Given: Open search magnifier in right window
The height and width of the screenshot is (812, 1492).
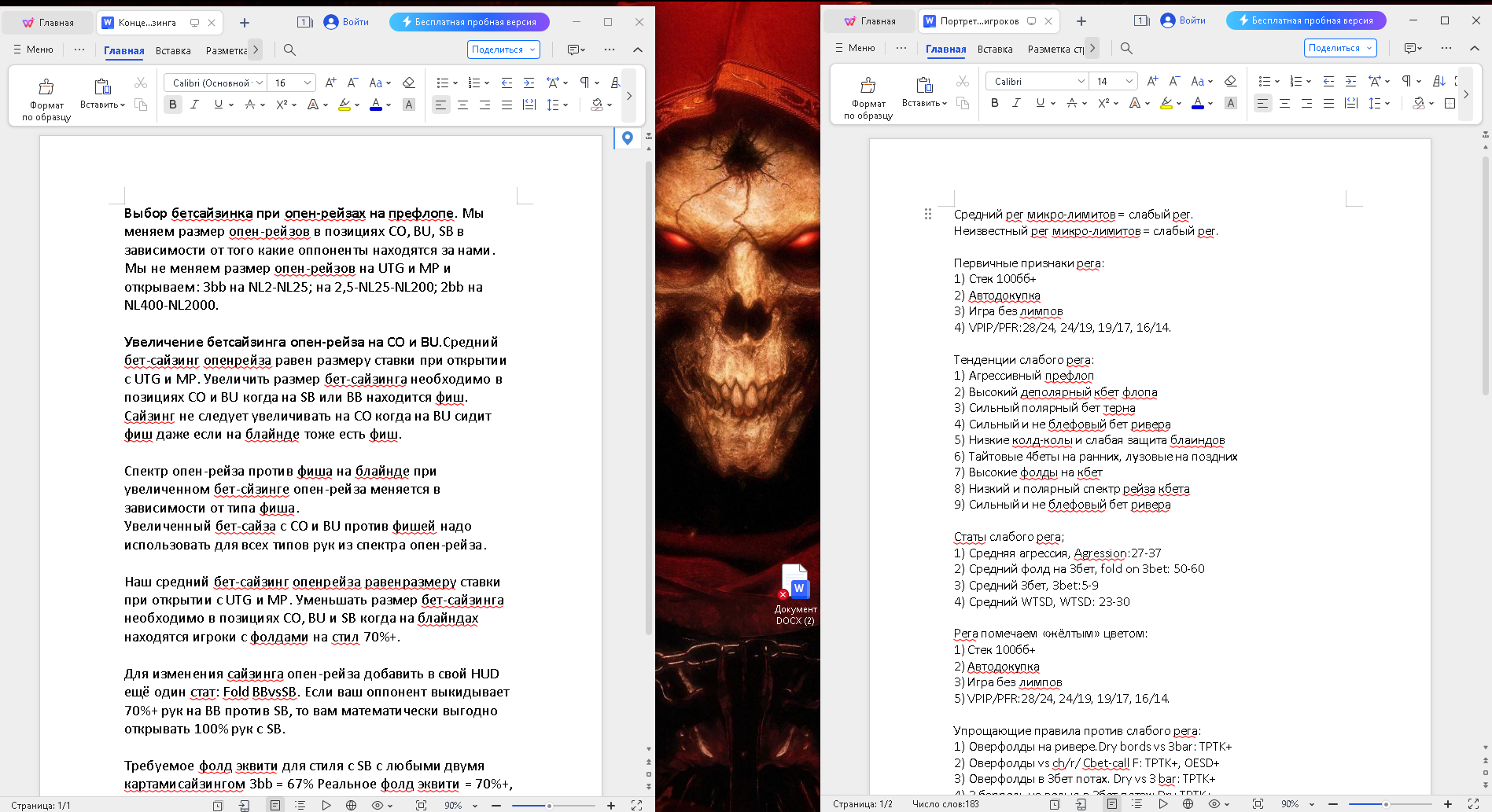Looking at the screenshot, I should tap(1126, 48).
